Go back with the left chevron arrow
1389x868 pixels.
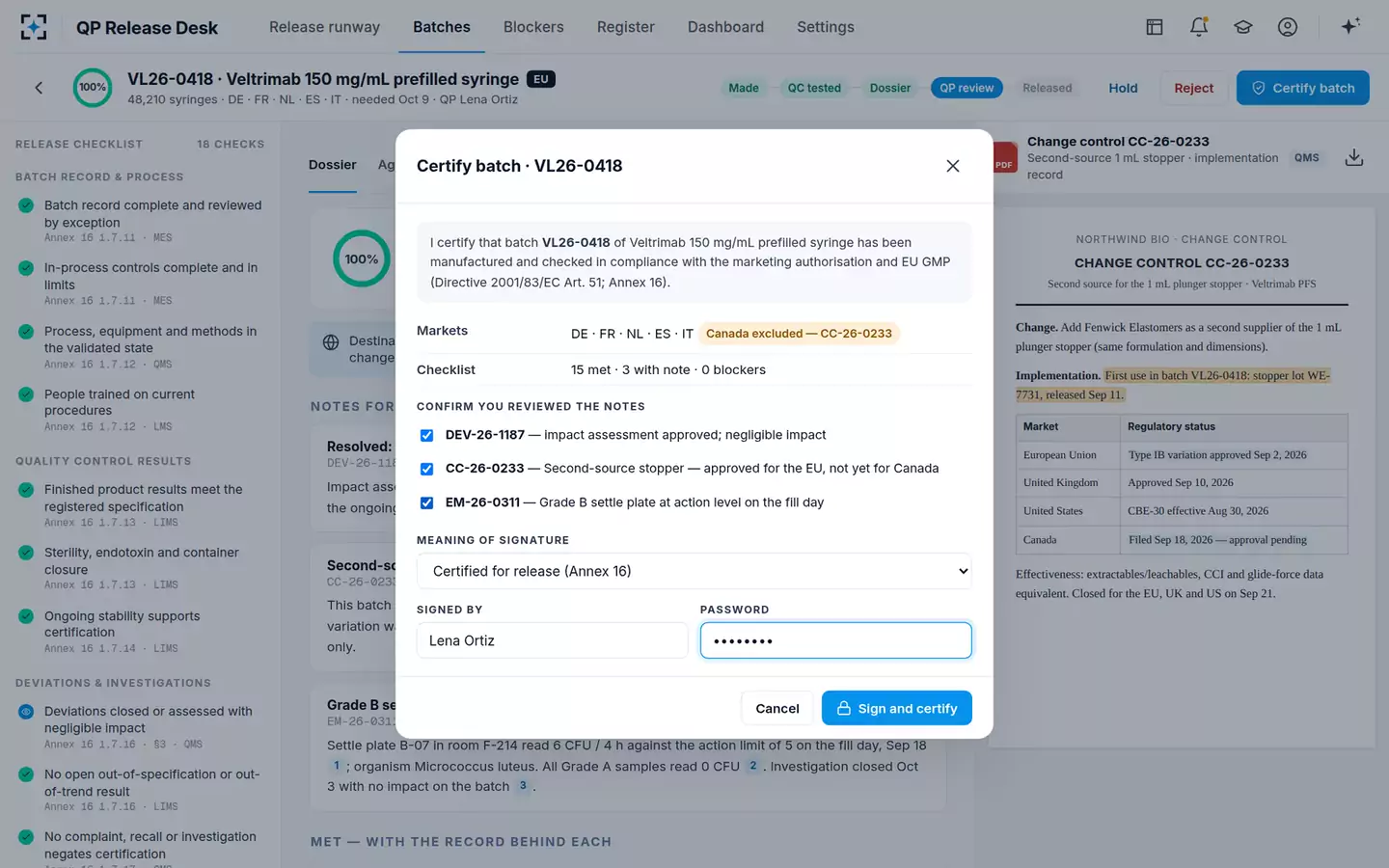tap(39, 88)
